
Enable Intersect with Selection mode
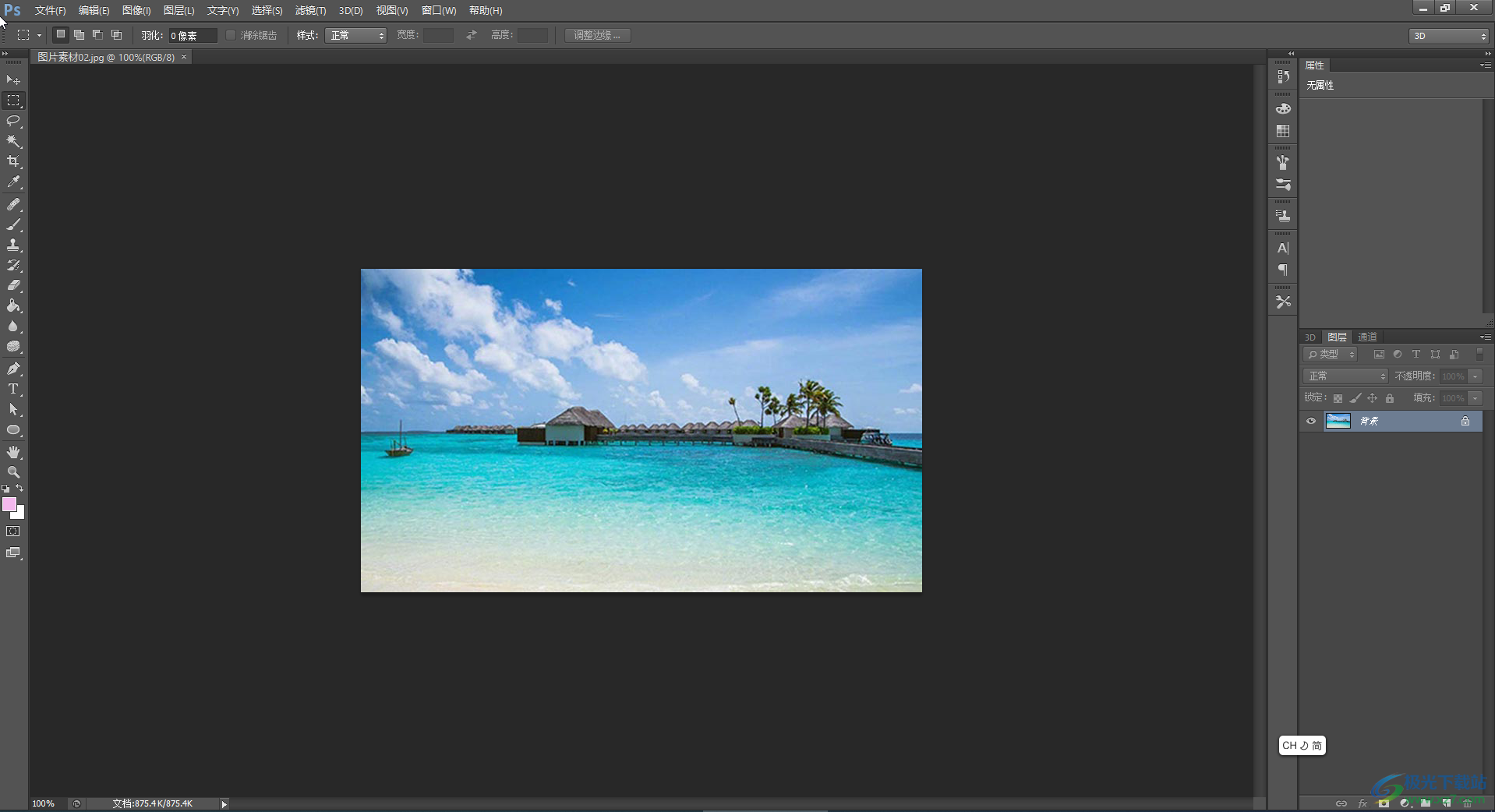[x=116, y=35]
